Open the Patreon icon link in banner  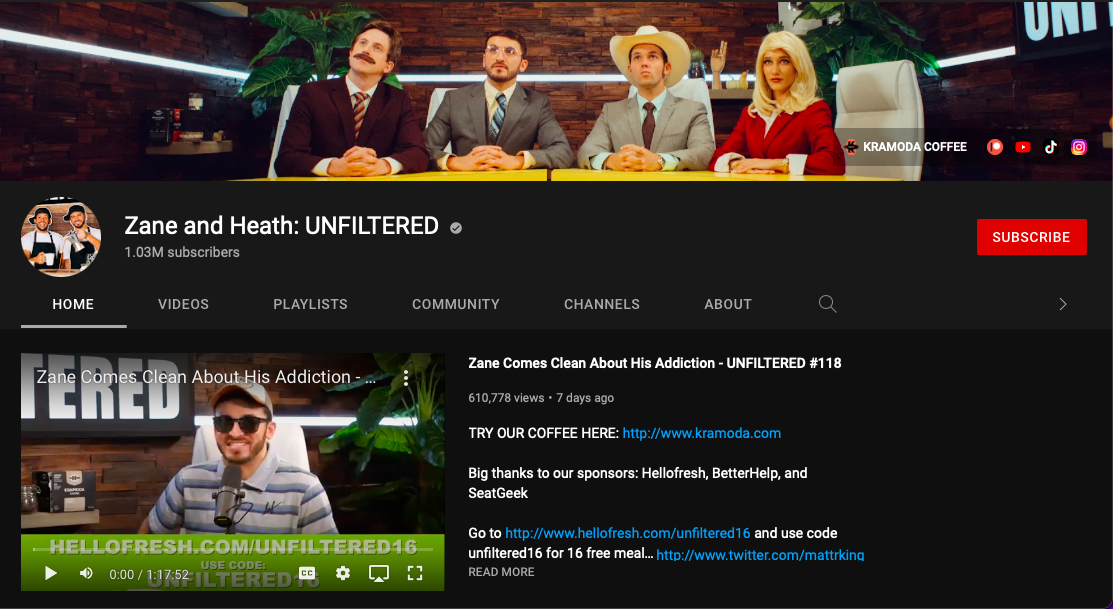(994, 147)
